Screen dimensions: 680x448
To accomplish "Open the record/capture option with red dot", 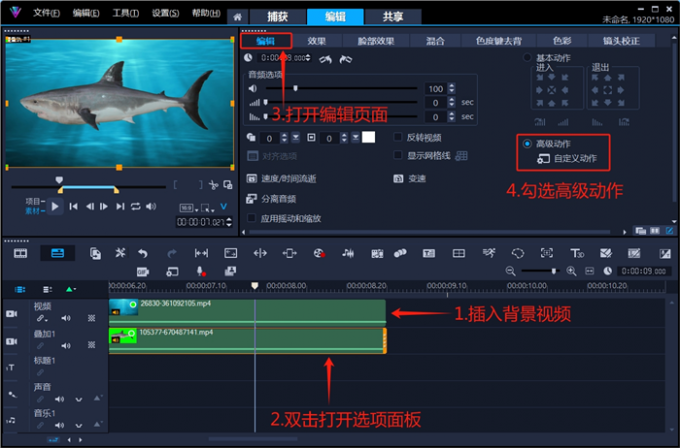I will (x=319, y=253).
